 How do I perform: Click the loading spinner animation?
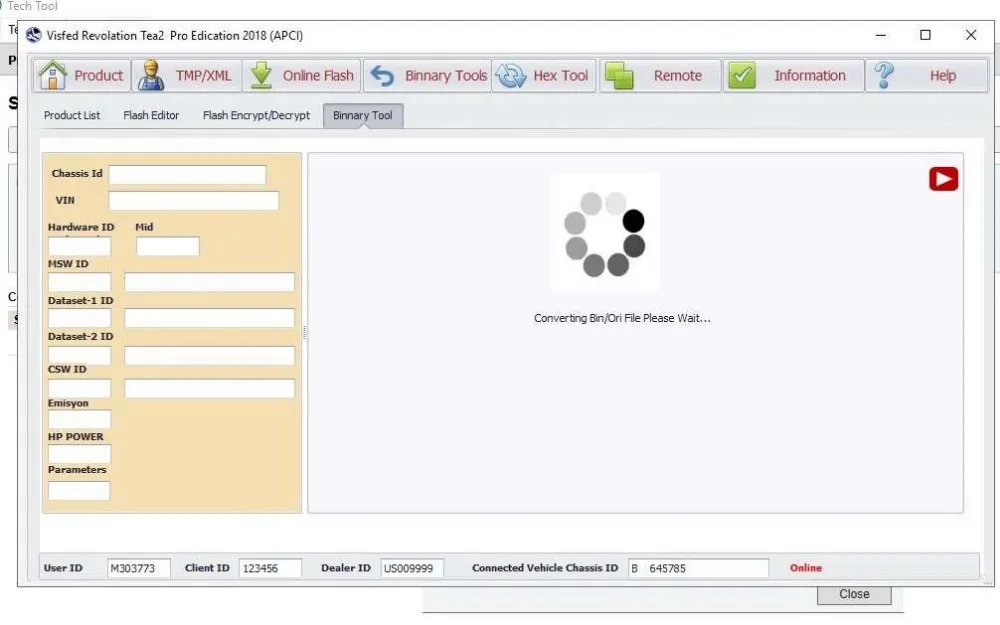[x=605, y=233]
